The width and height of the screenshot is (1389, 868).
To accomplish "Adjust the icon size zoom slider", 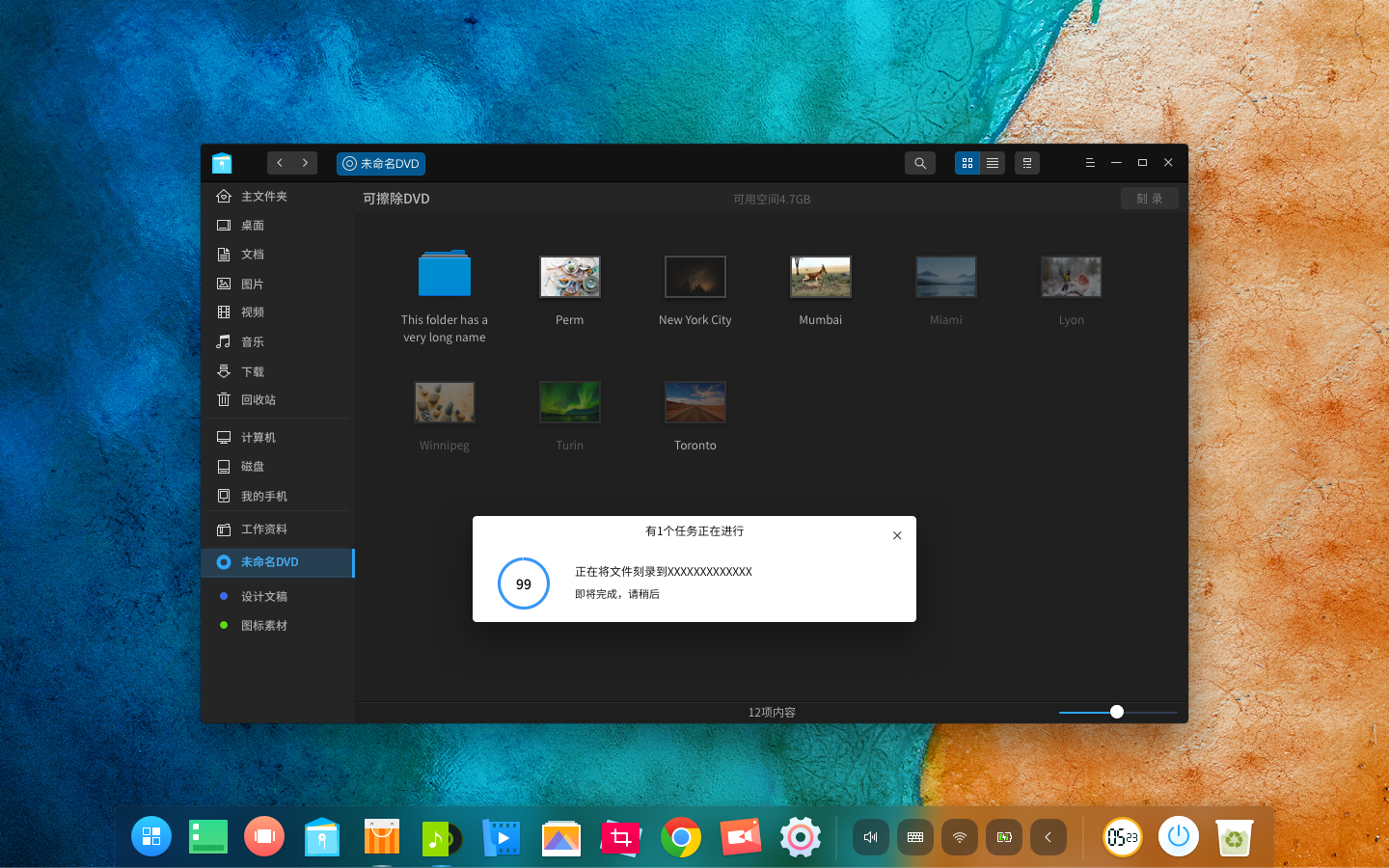I will tap(1117, 712).
